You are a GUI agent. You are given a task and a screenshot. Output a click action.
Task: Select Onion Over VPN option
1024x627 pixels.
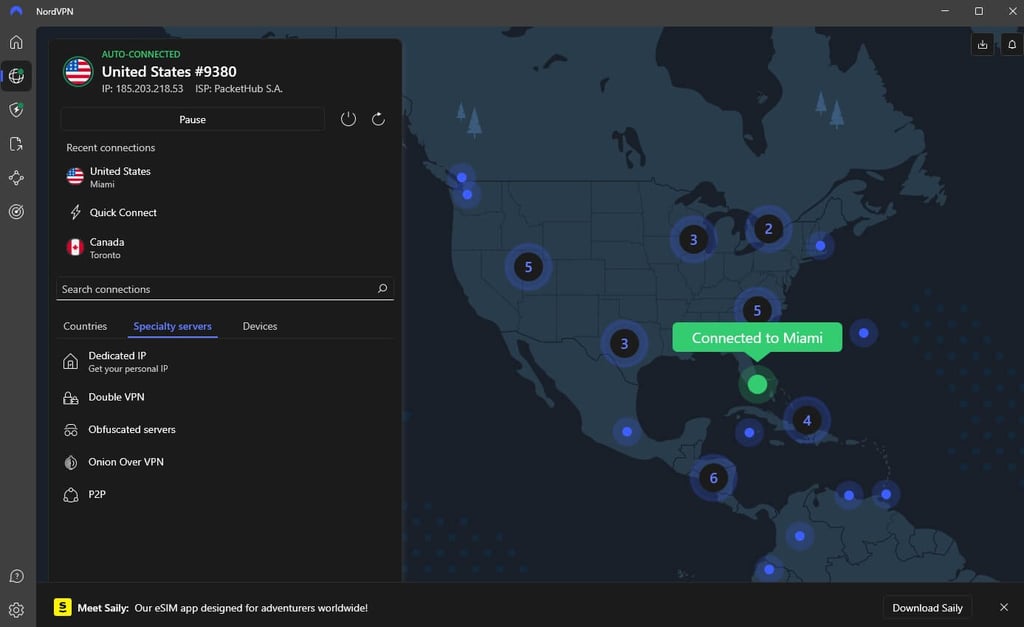225,462
